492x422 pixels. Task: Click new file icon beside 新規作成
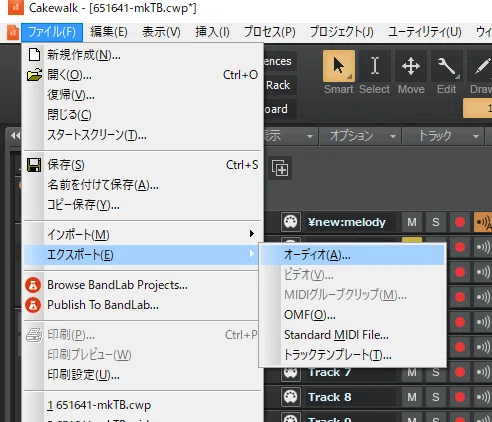[x=34, y=55]
